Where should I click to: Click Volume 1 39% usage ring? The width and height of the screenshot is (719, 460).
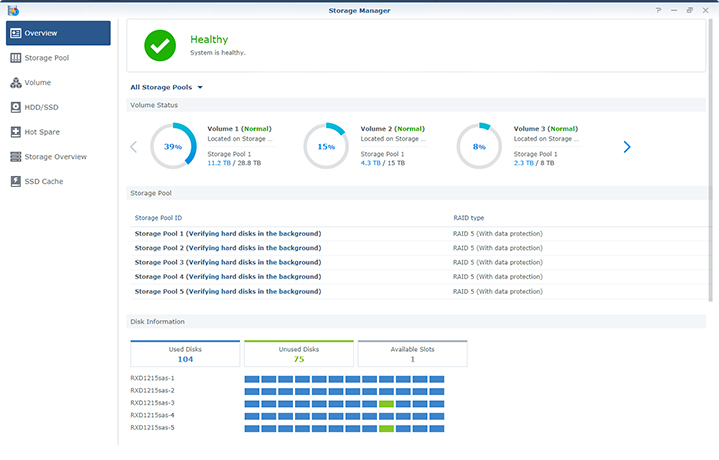(173, 147)
